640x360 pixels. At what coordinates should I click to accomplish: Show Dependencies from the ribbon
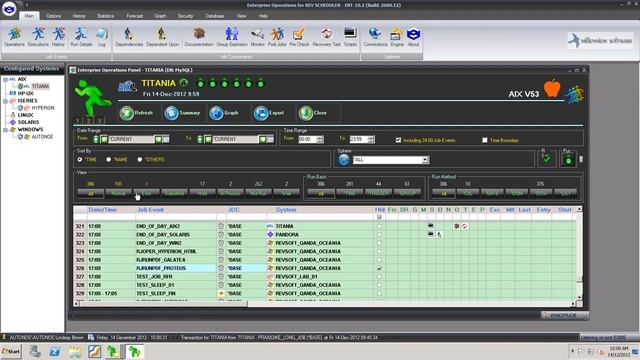pyautogui.click(x=129, y=37)
